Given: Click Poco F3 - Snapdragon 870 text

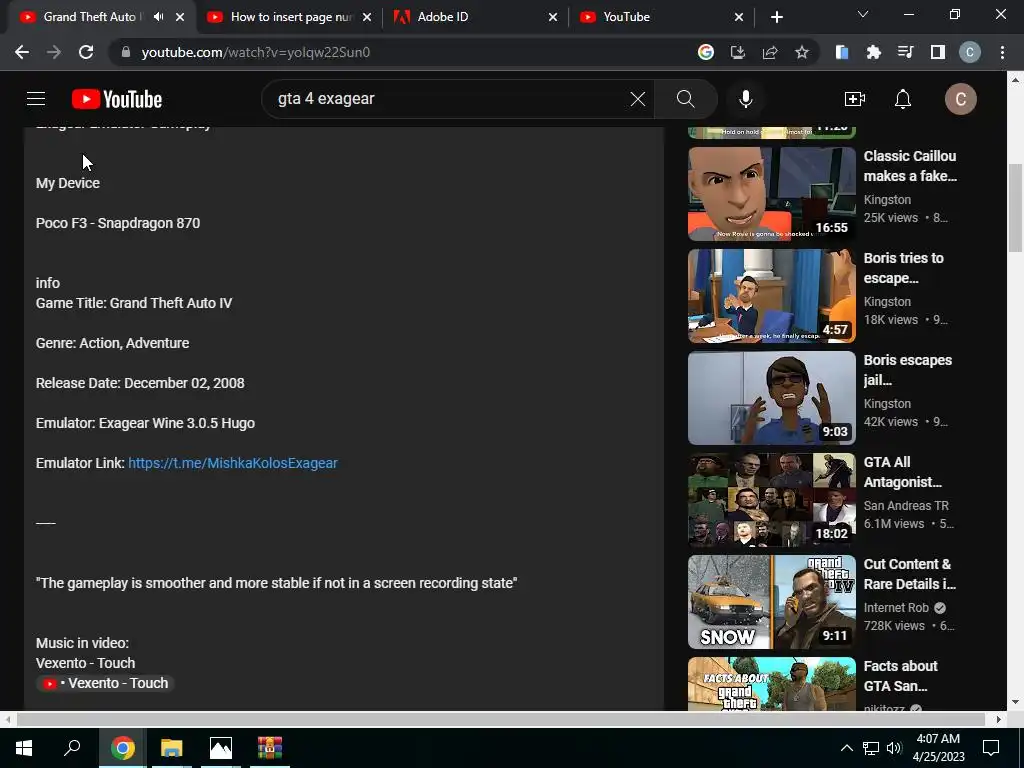Looking at the screenshot, I should [118, 223].
